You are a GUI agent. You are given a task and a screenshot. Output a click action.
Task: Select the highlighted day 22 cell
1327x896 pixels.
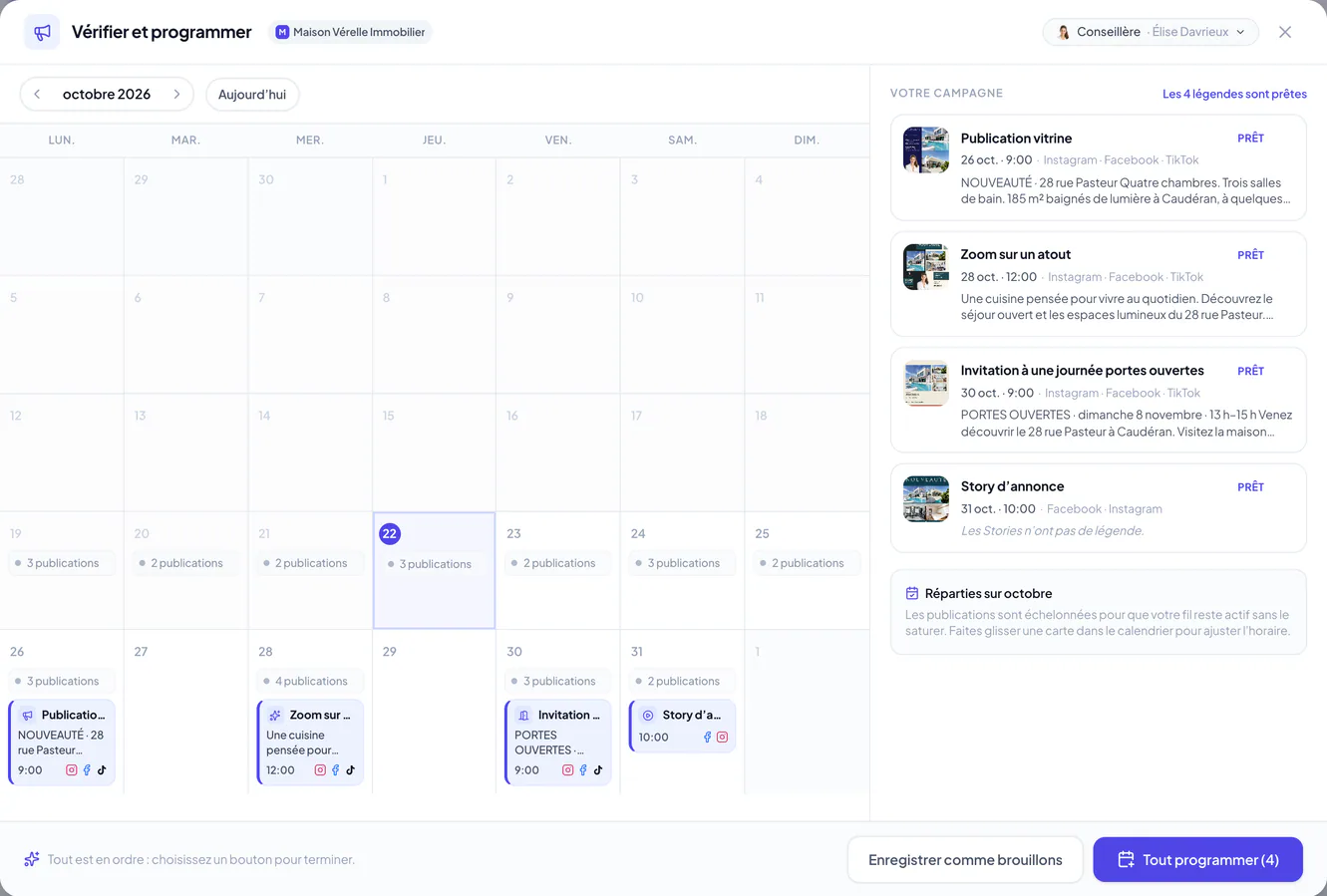click(x=434, y=570)
